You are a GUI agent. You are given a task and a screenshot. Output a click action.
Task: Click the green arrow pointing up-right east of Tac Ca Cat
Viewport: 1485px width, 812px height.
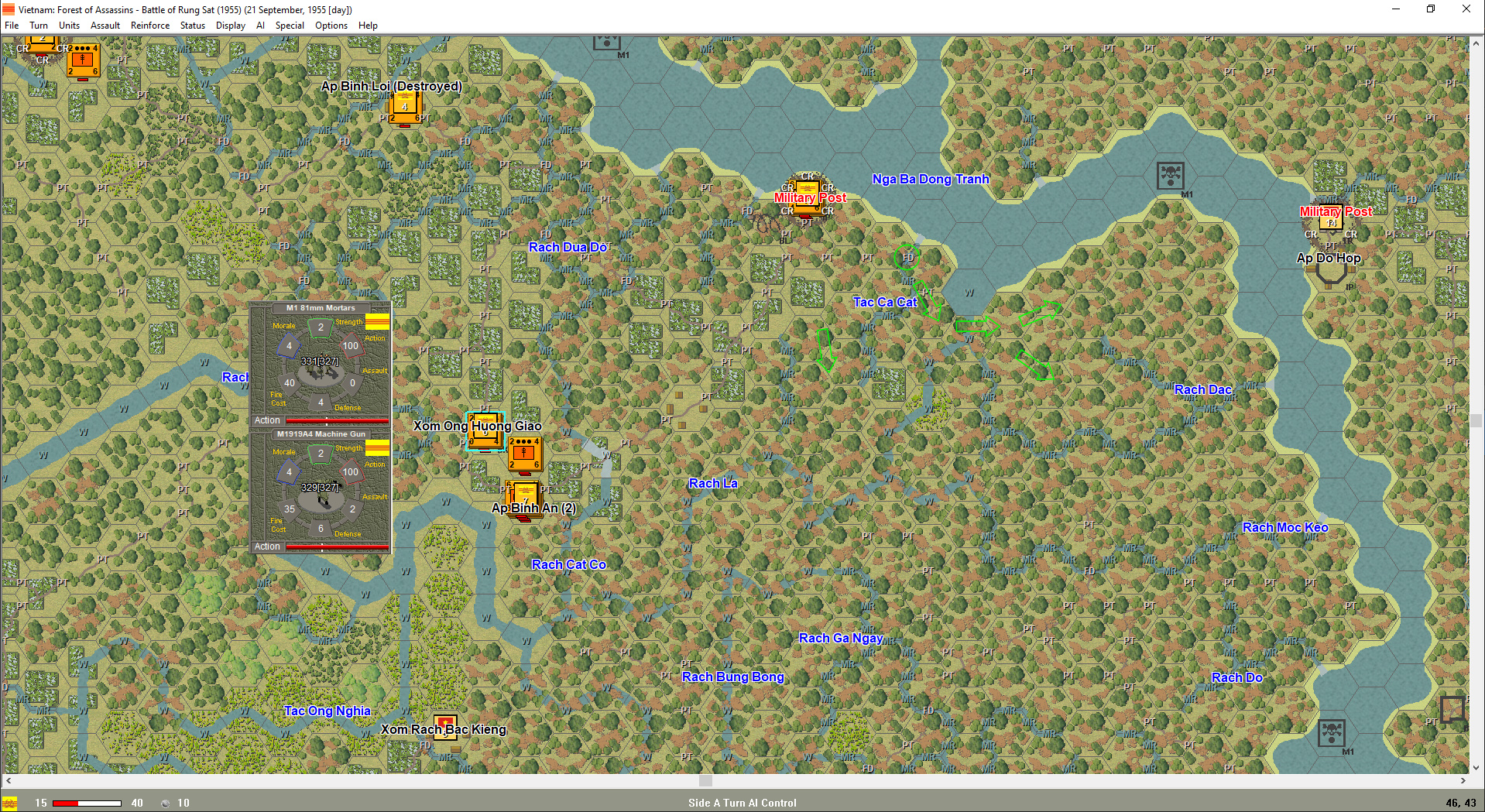coord(1039,313)
